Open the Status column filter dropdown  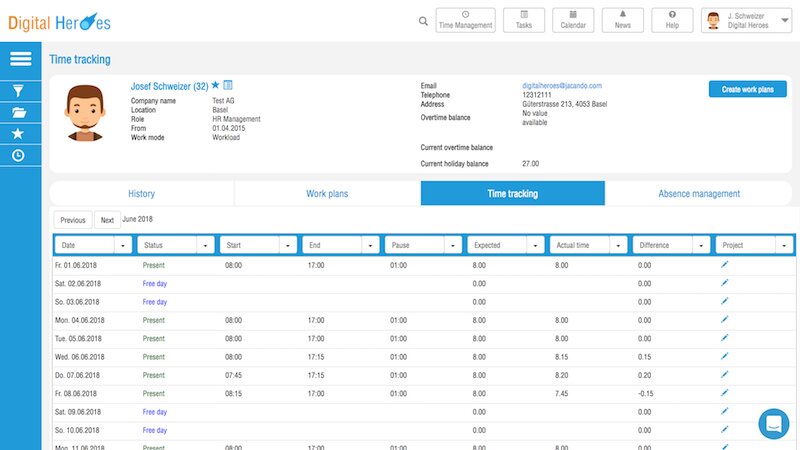coord(205,244)
